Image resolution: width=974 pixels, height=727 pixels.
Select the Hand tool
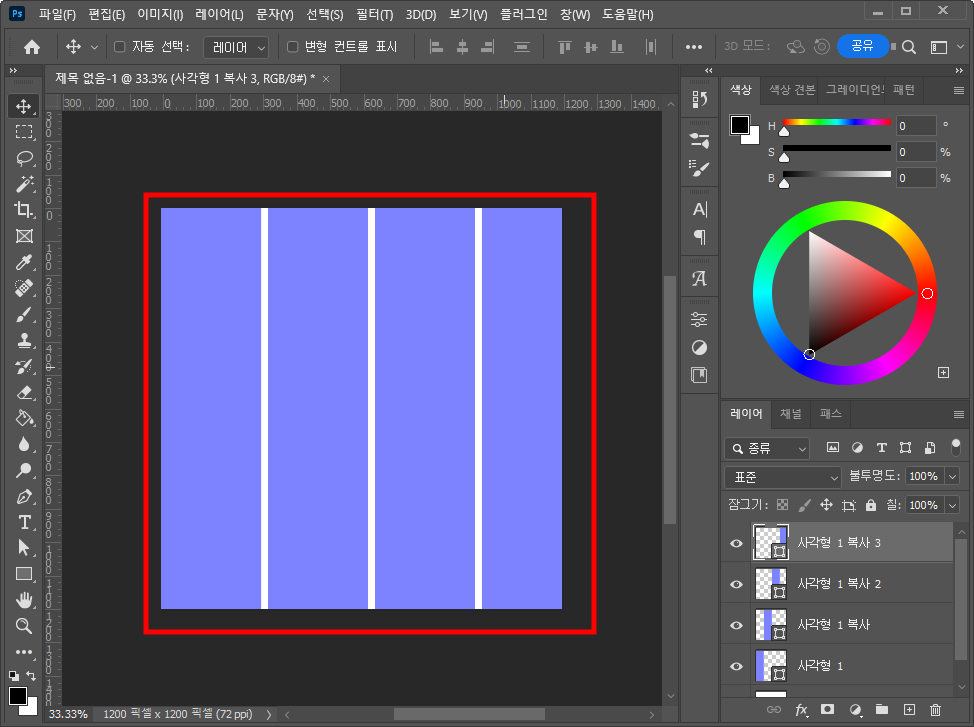point(24,600)
